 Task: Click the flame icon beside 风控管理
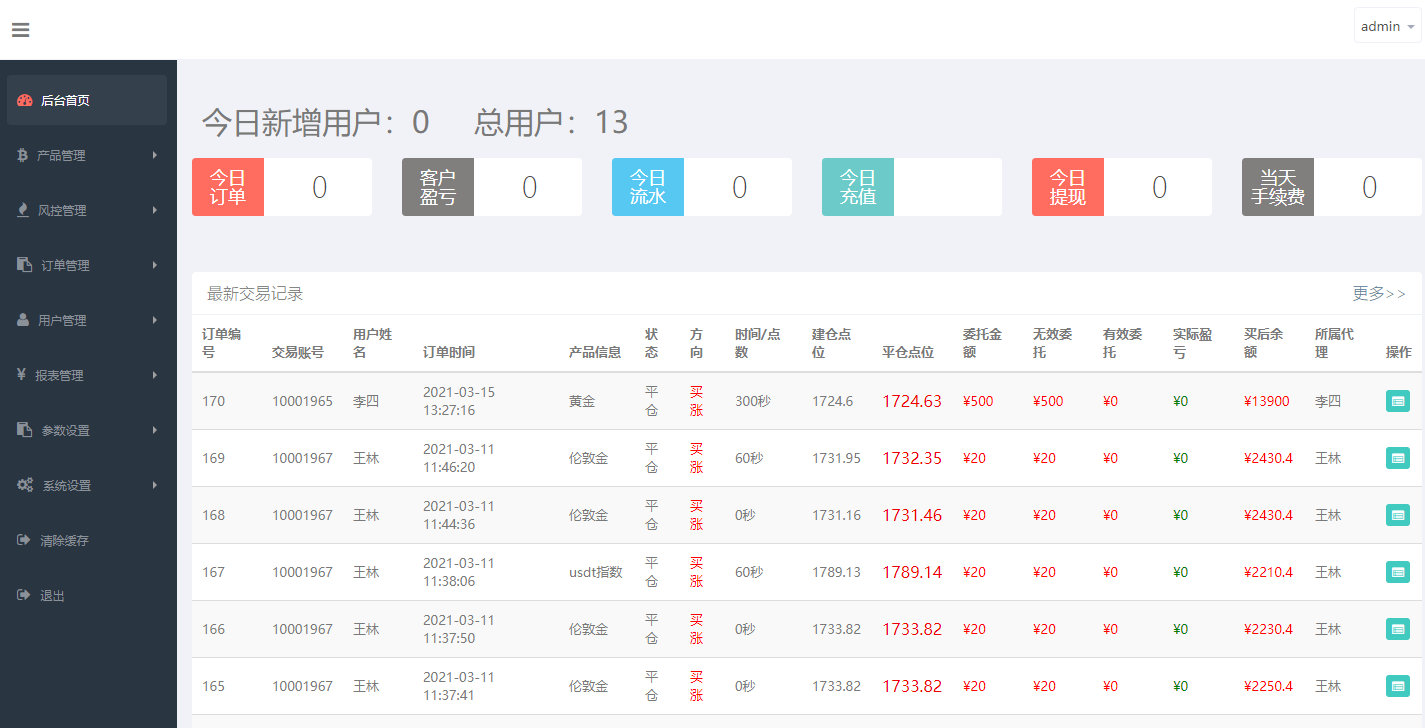pos(23,210)
